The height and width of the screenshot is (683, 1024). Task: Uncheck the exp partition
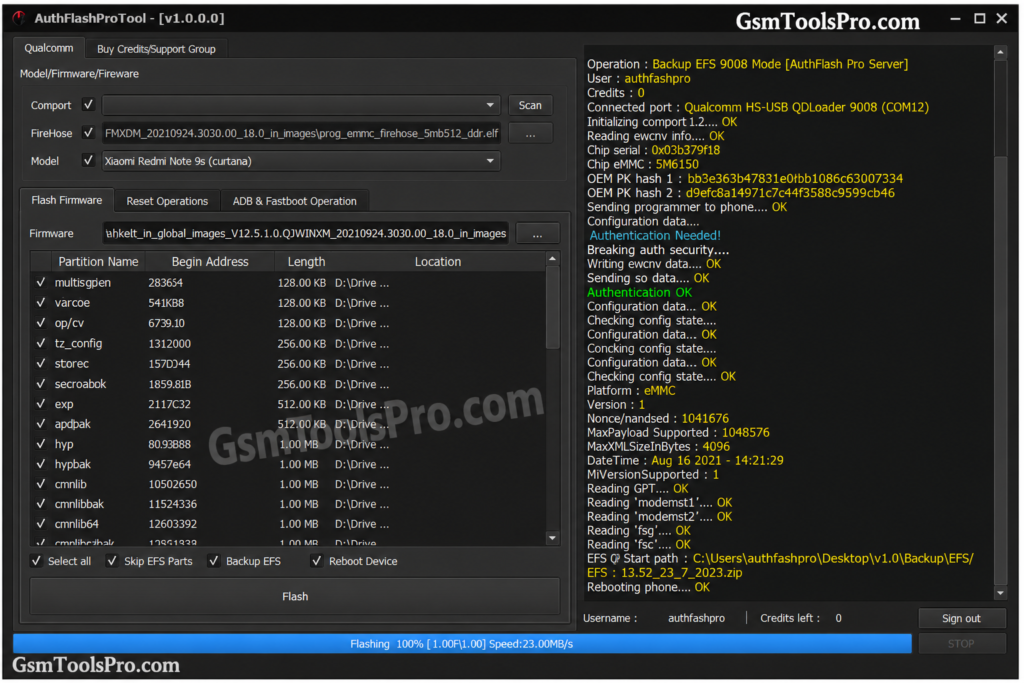40,404
